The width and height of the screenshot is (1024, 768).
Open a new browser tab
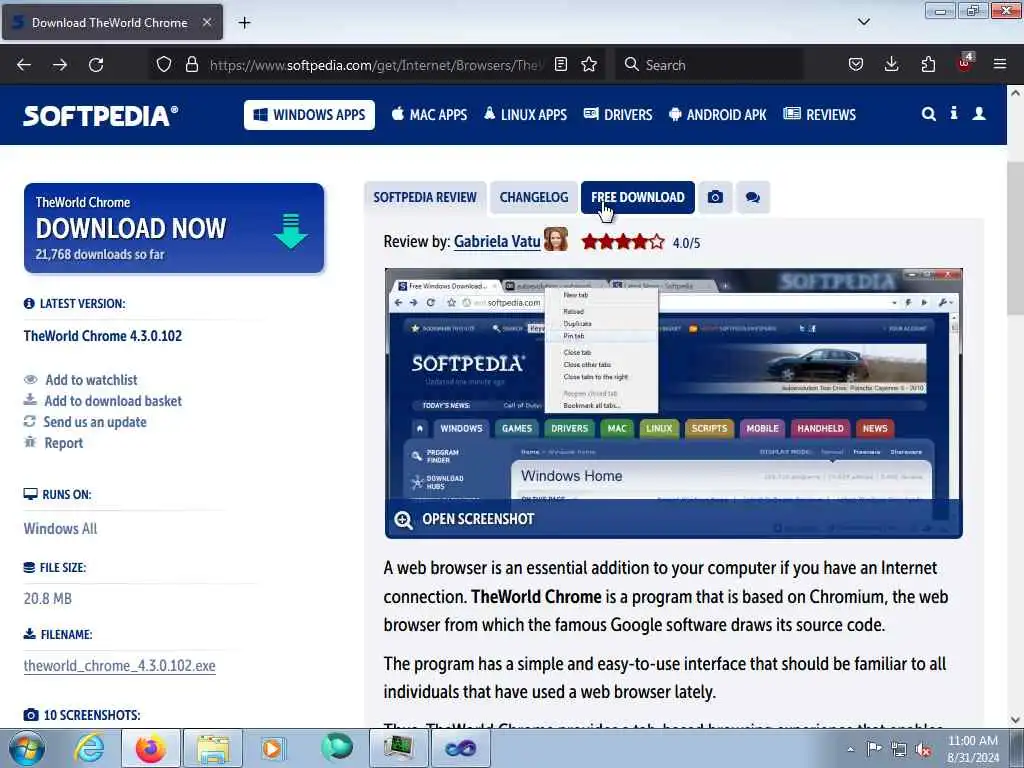point(244,23)
